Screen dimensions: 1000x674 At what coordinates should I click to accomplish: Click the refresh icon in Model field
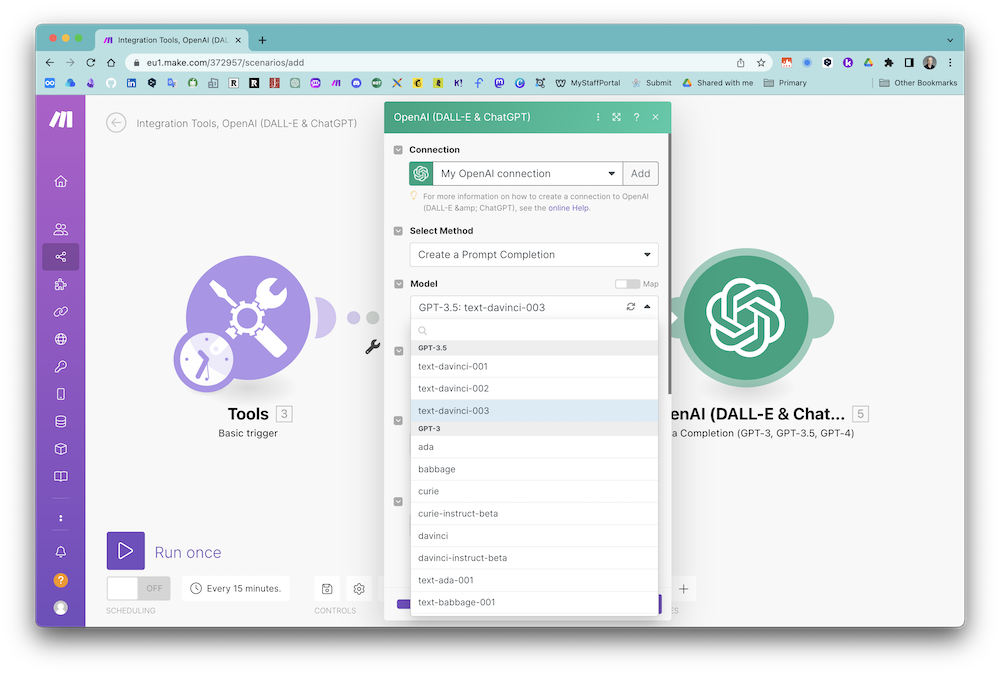(x=630, y=307)
